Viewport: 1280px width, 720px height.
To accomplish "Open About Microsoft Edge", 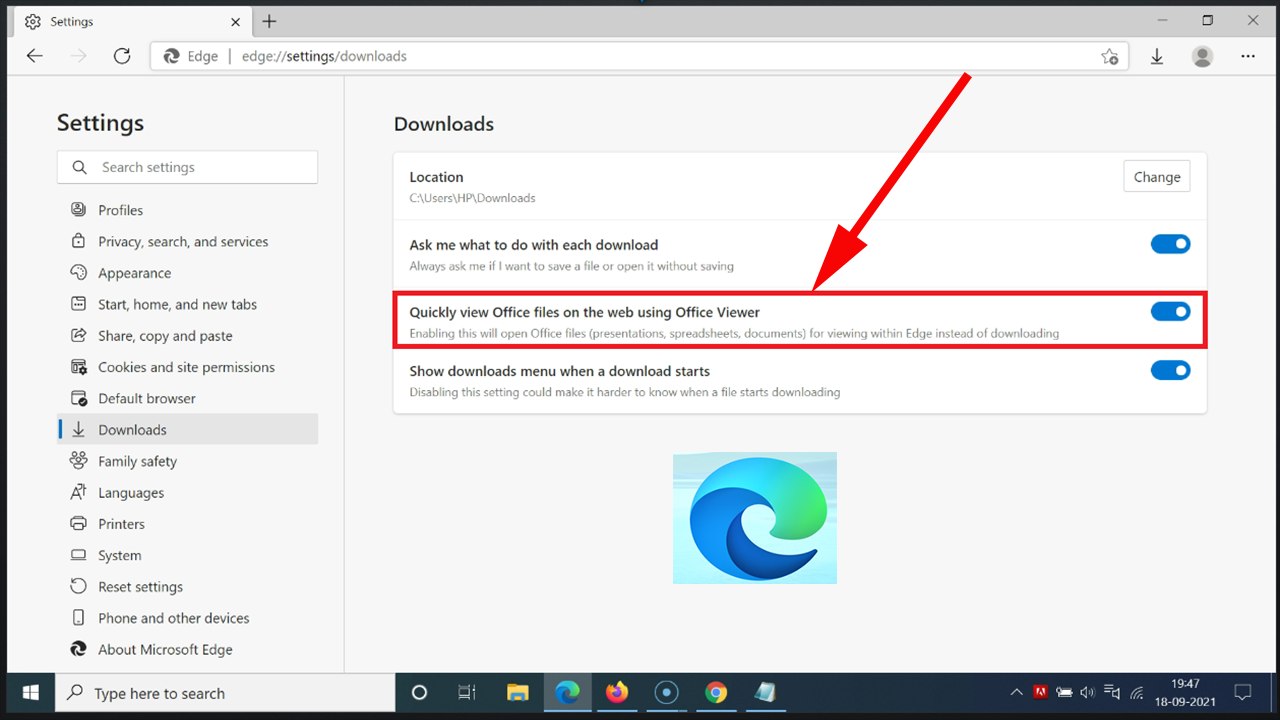I will pyautogui.click(x=165, y=649).
